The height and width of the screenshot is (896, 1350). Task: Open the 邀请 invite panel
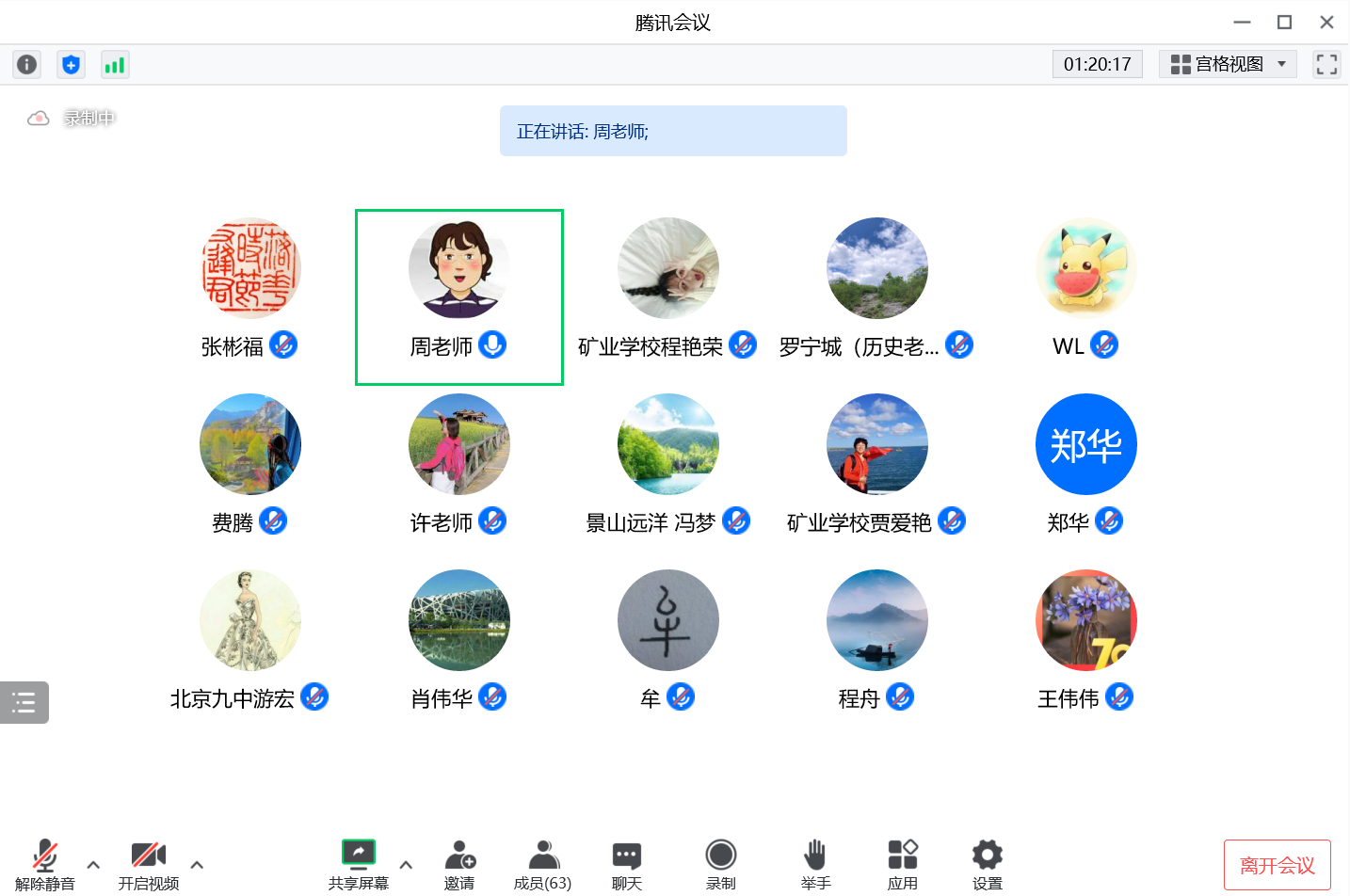tap(459, 864)
